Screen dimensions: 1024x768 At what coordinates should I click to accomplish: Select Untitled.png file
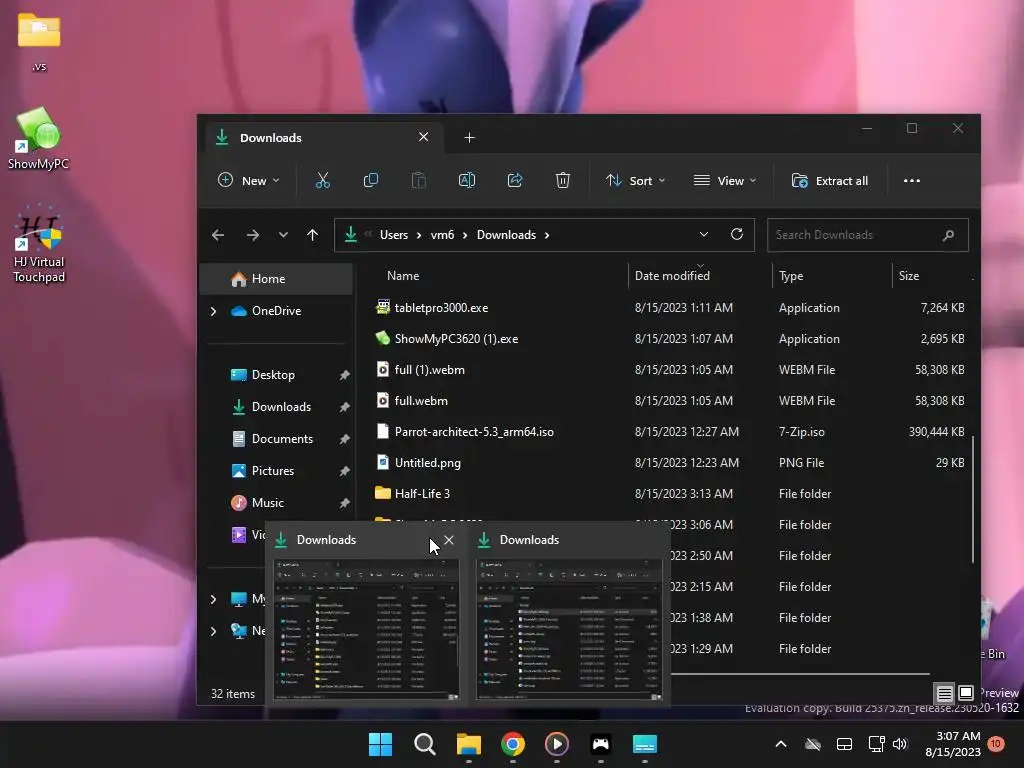coord(671,463)
